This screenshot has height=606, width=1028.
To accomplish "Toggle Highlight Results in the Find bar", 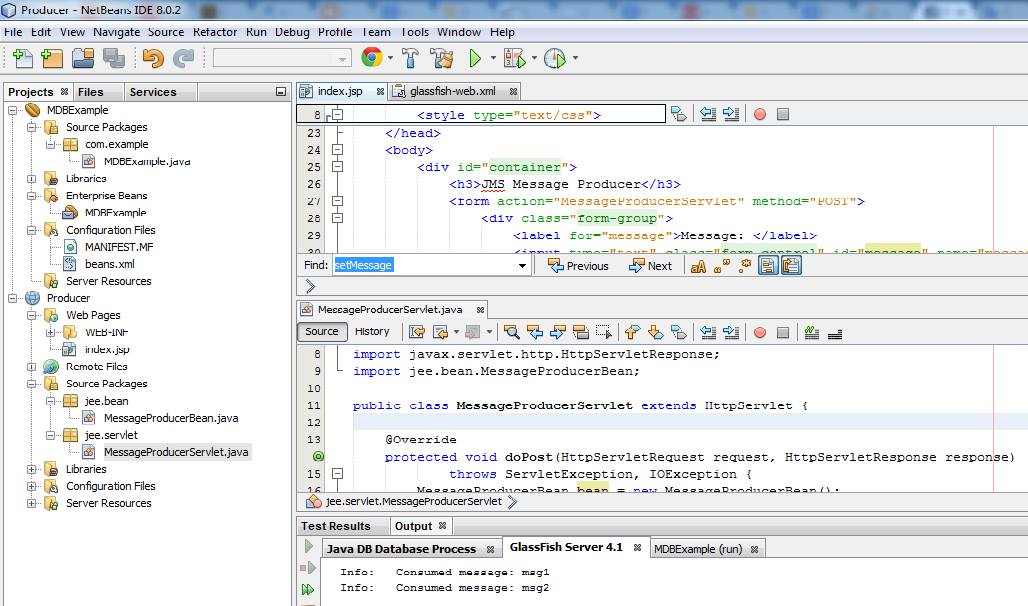I will point(768,266).
